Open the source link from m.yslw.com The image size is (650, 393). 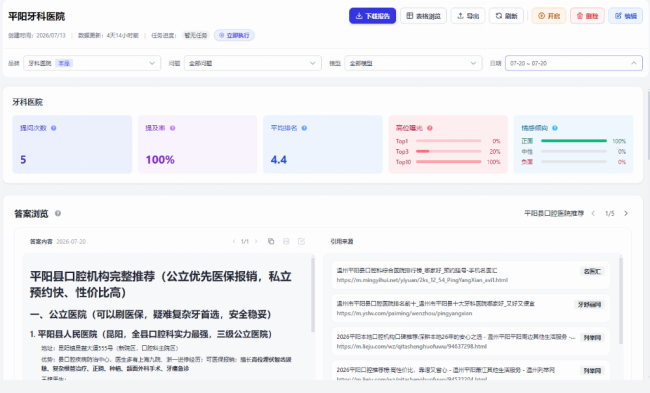404,313
